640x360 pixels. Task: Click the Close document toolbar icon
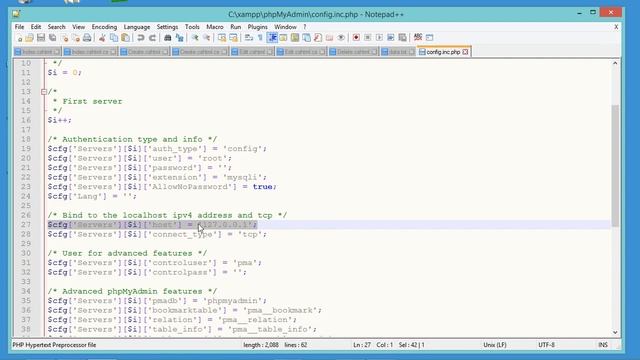(64, 38)
